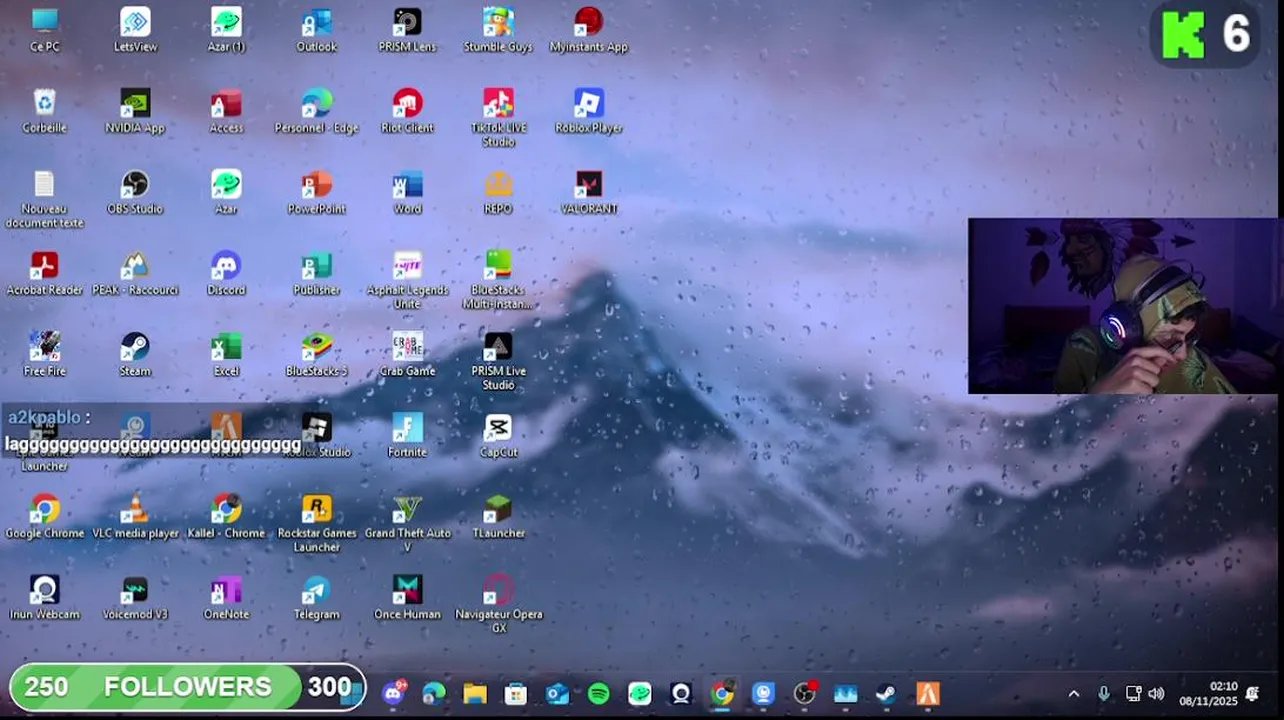Image resolution: width=1284 pixels, height=720 pixels.
Task: Launch PRISM Lens from desktop
Action: click(407, 29)
